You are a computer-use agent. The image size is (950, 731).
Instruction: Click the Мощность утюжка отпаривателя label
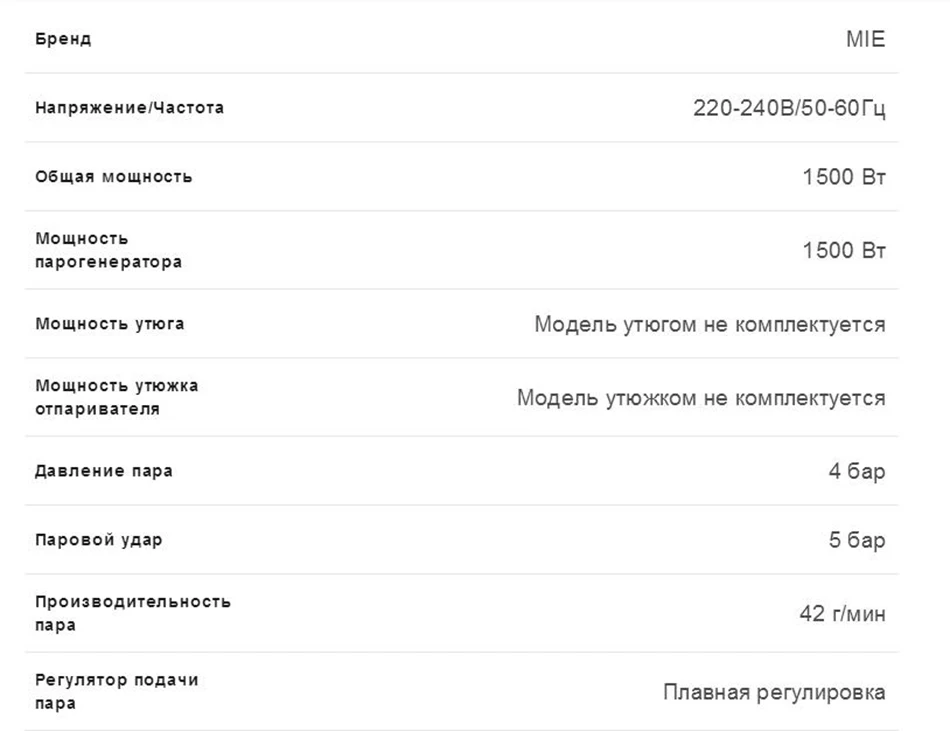116,397
